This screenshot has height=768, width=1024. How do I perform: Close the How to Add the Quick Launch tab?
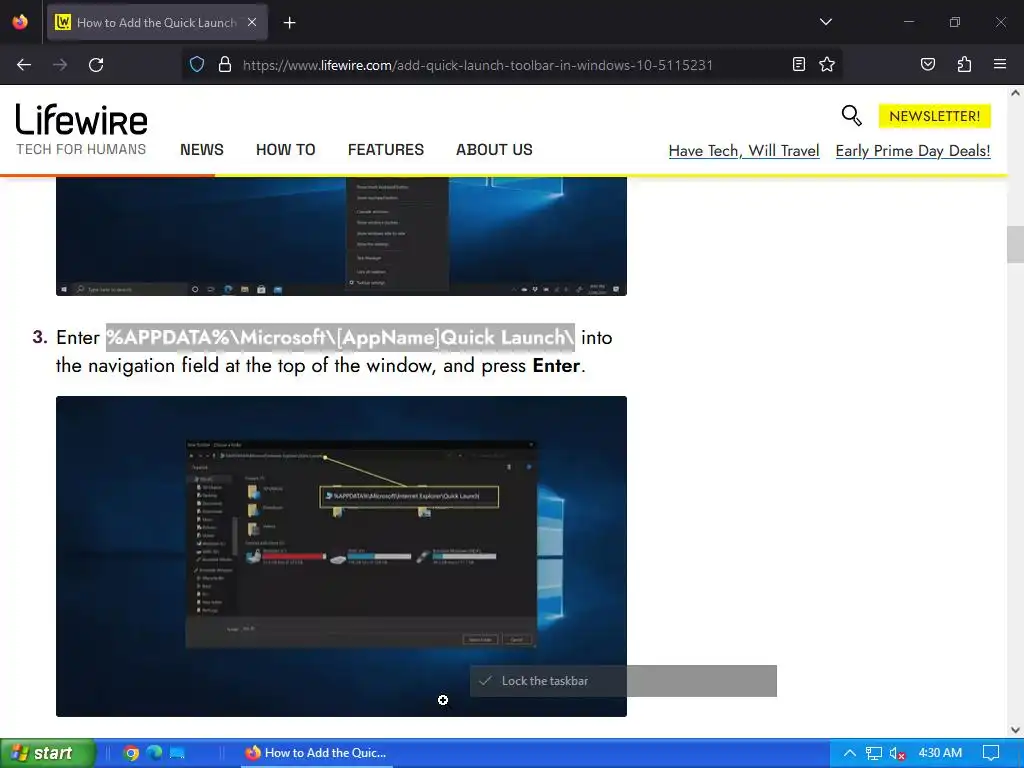[252, 22]
